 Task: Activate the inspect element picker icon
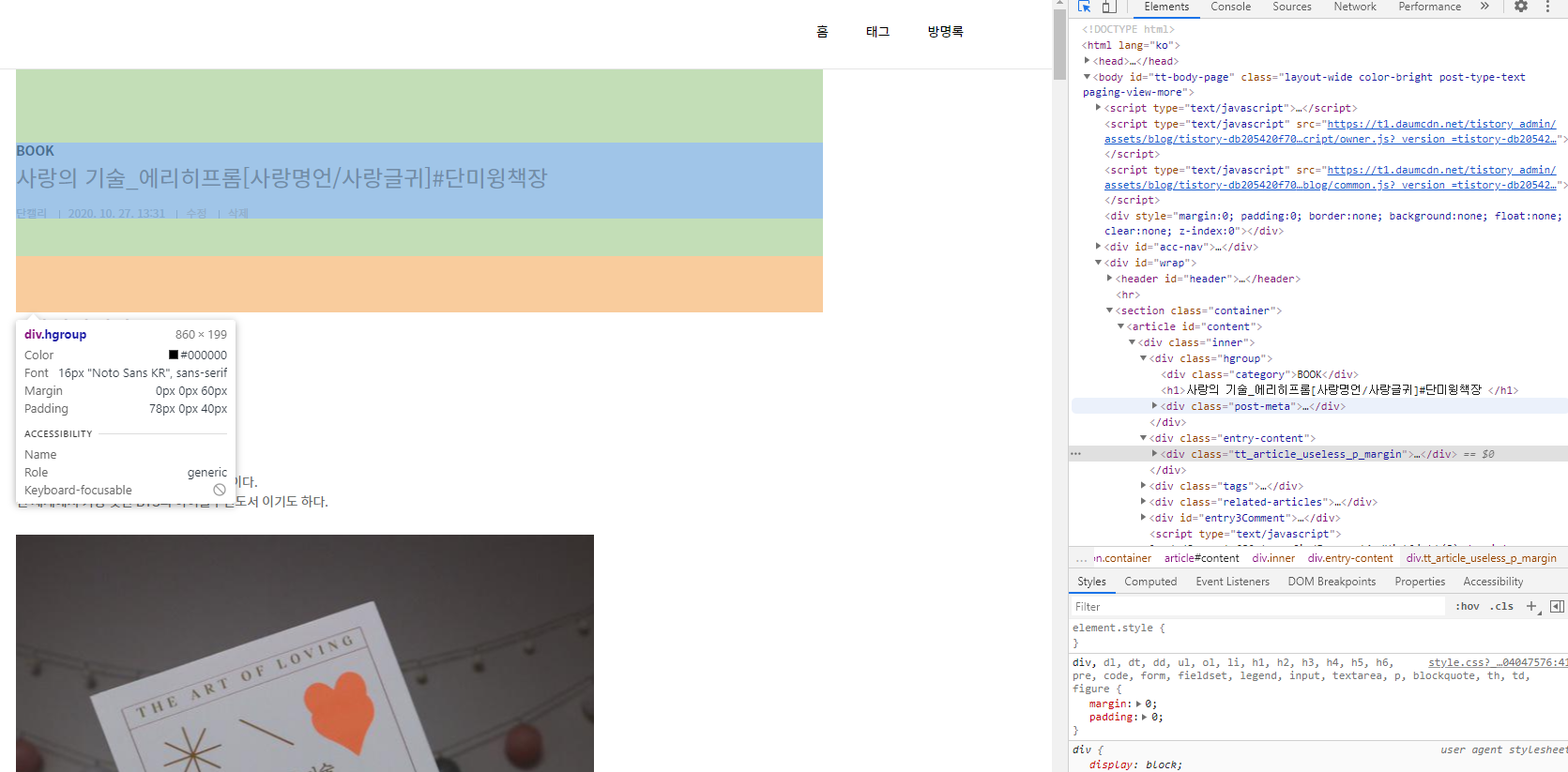(1084, 7)
